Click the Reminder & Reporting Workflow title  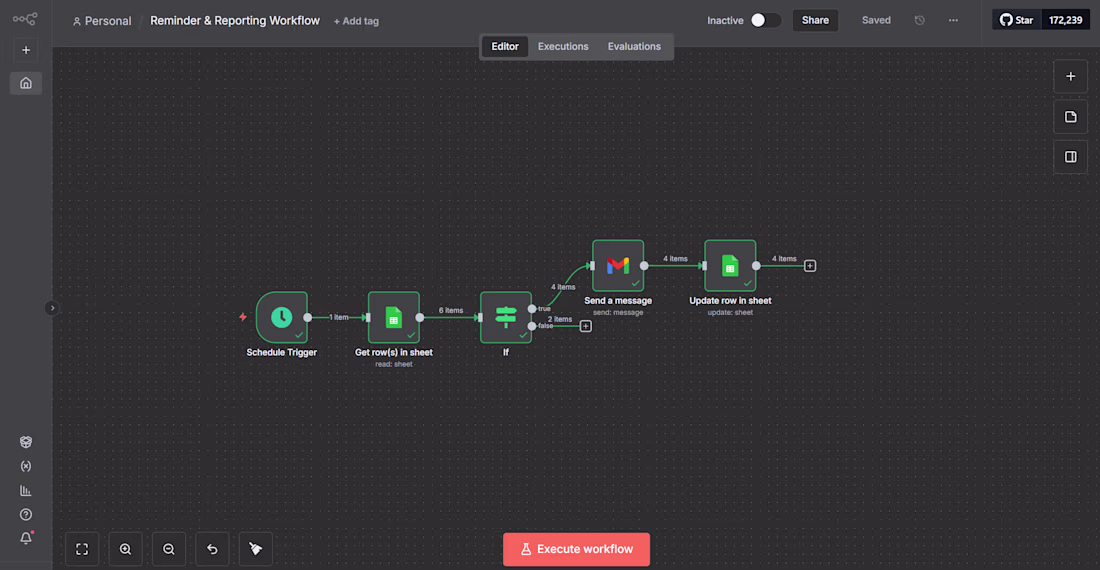[x=235, y=20]
